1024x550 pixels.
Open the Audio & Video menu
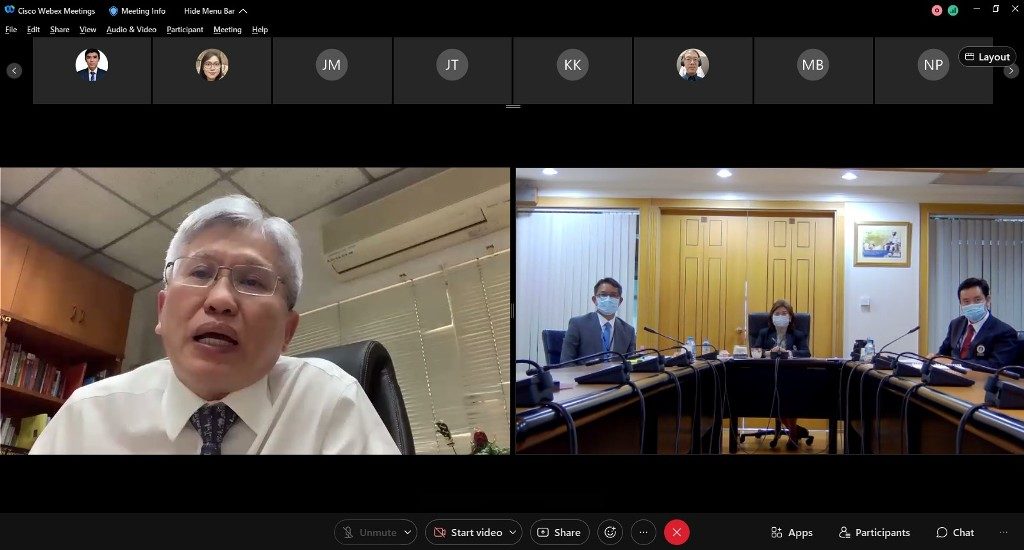point(131,30)
